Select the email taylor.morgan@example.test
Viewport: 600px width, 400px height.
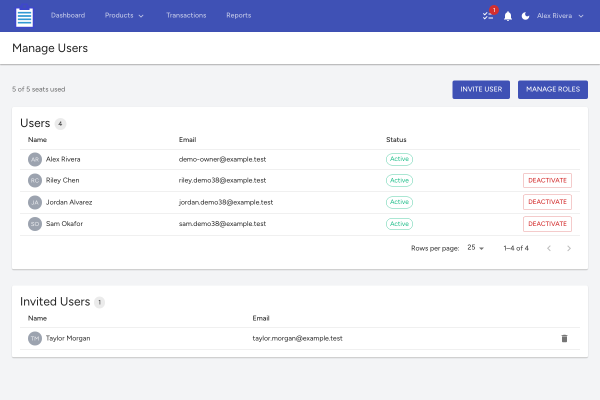(x=297, y=338)
